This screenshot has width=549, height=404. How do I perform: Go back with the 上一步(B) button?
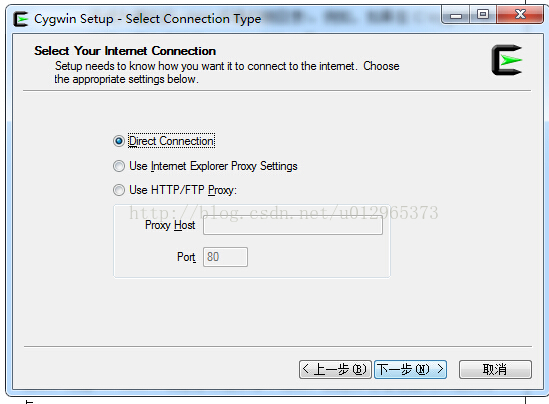335,369
